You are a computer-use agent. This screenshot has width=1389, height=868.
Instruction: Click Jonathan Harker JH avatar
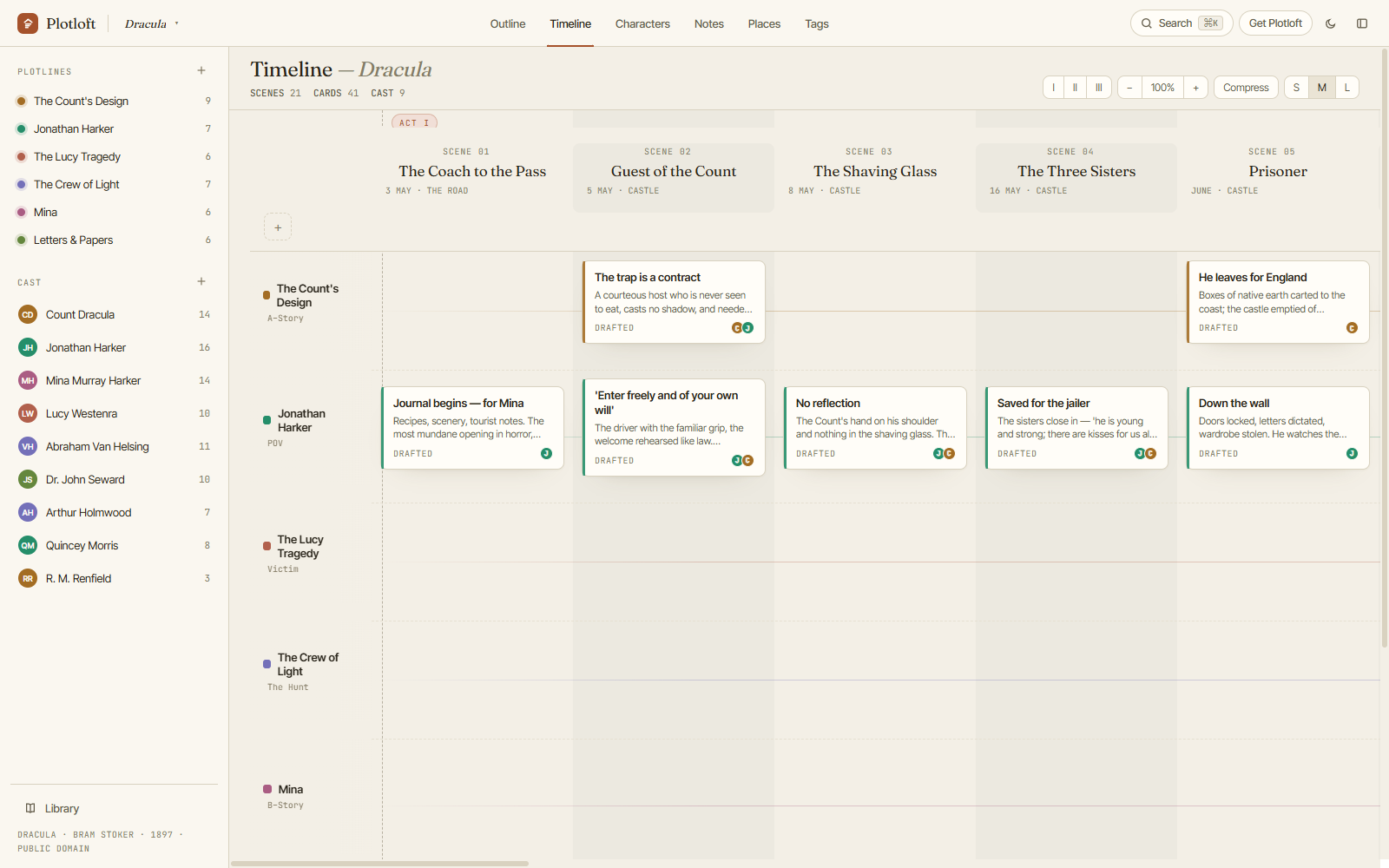tap(28, 347)
